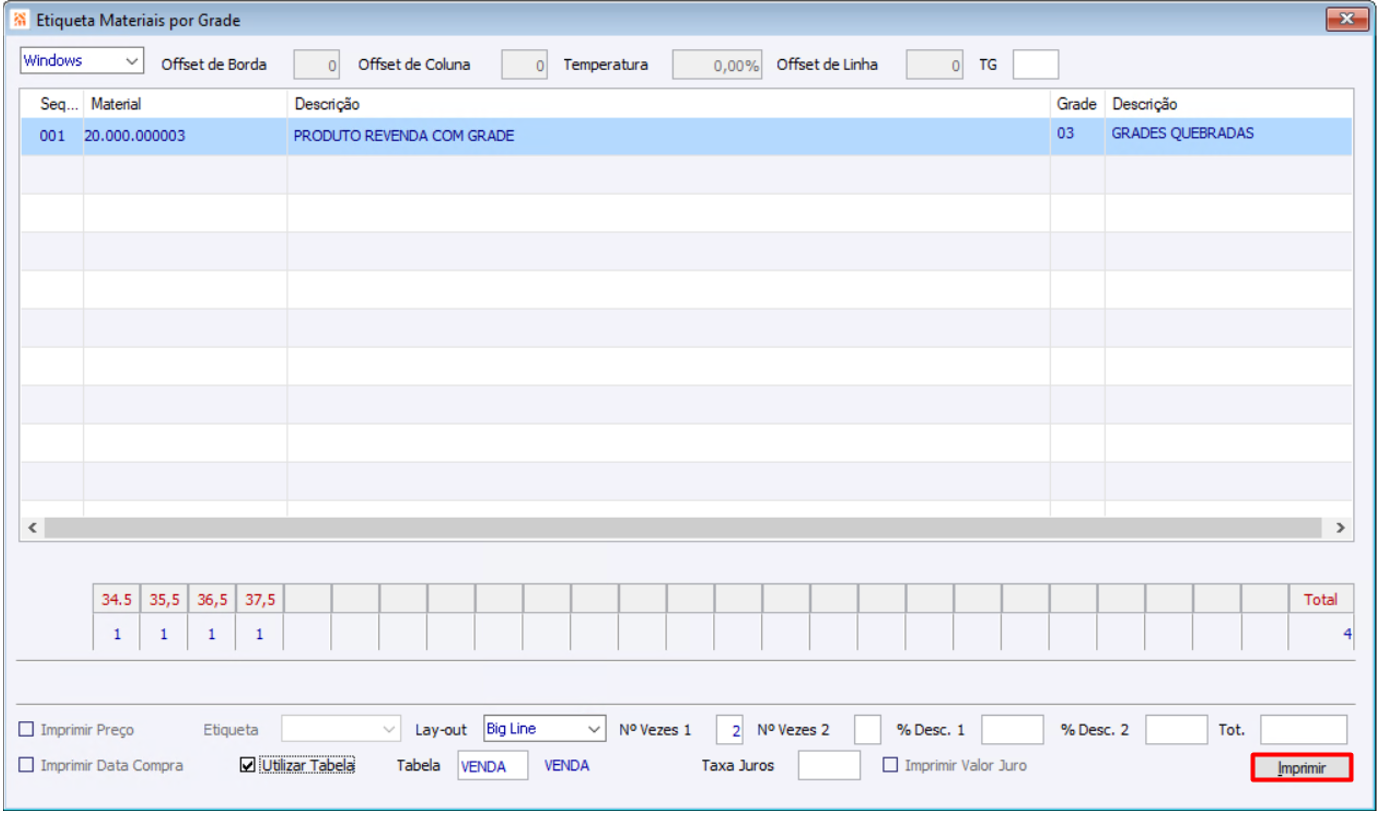Click the TG input field
The image size is (1380, 814).
point(1035,65)
